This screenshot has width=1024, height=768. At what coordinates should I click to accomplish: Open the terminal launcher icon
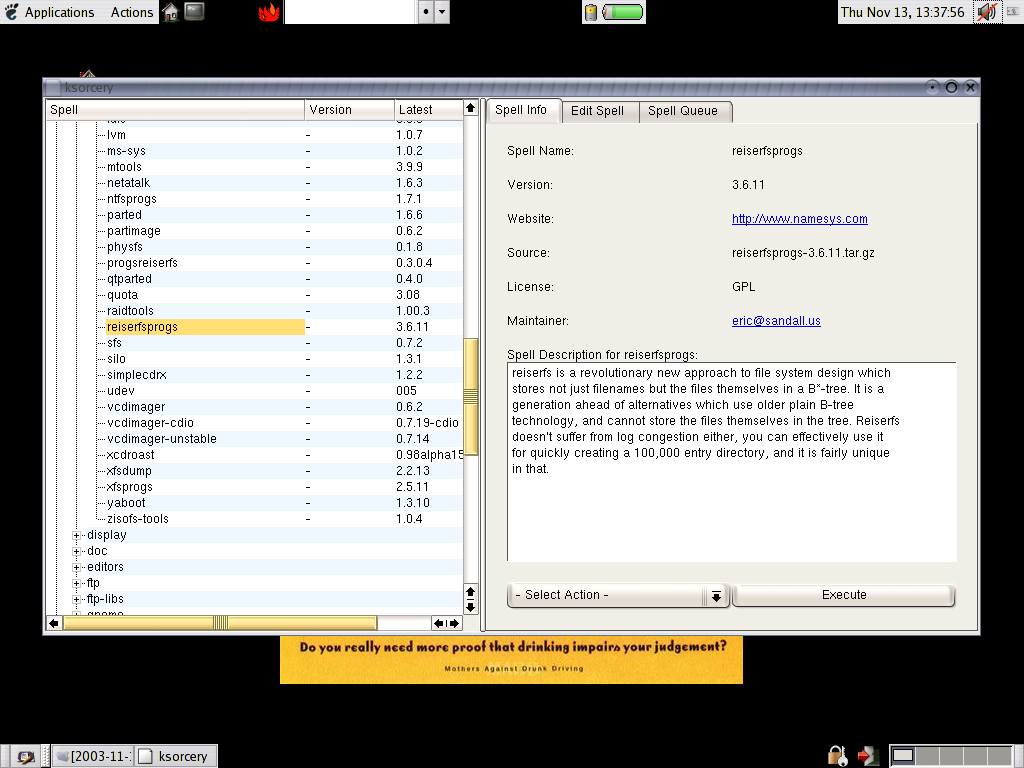coord(195,12)
